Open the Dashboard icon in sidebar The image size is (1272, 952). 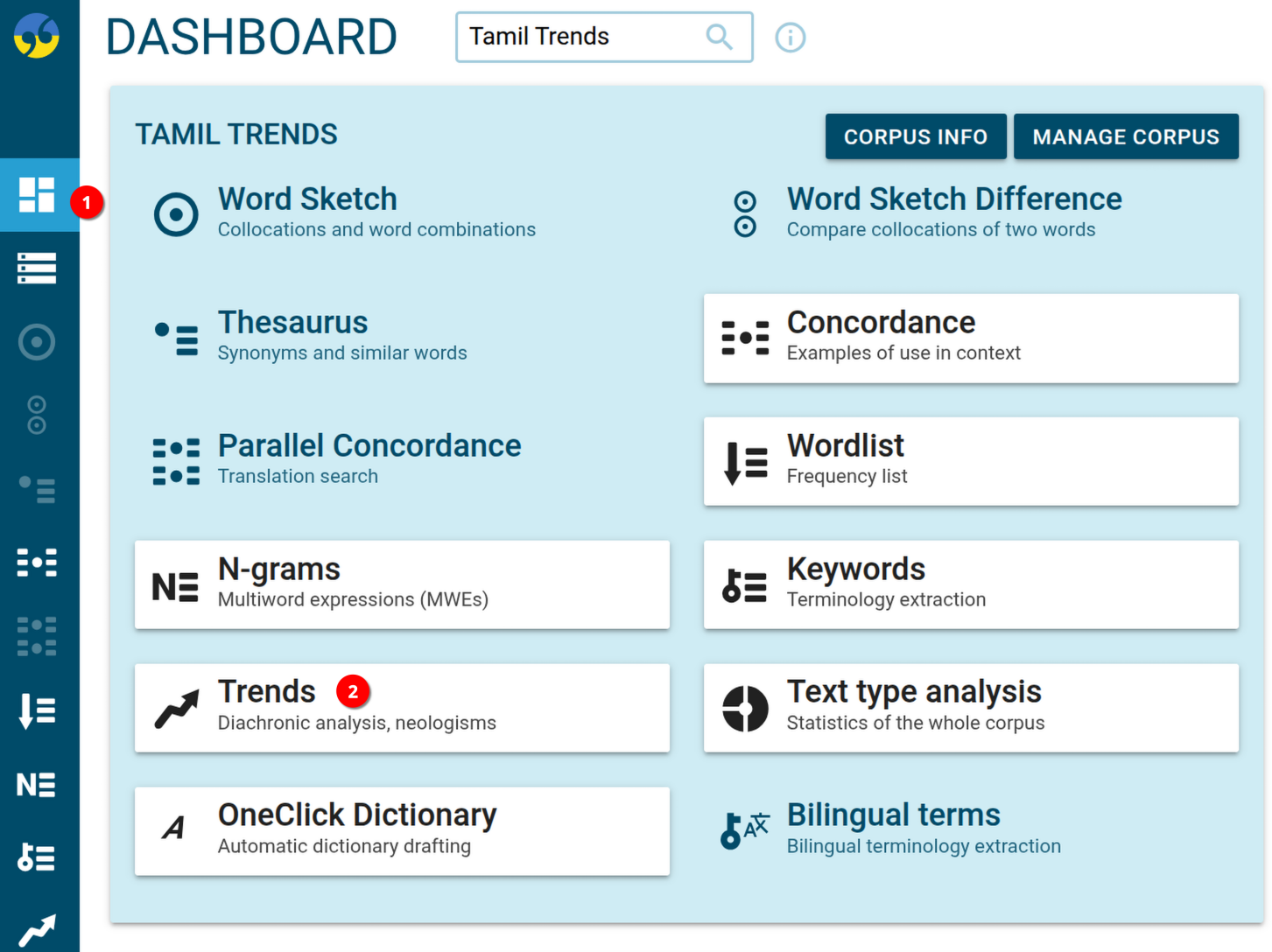[37, 194]
